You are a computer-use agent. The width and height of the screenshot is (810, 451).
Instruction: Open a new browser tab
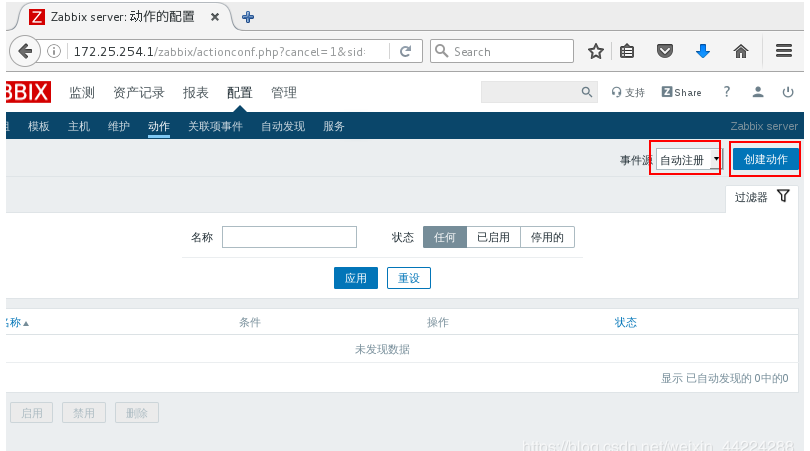click(x=248, y=17)
